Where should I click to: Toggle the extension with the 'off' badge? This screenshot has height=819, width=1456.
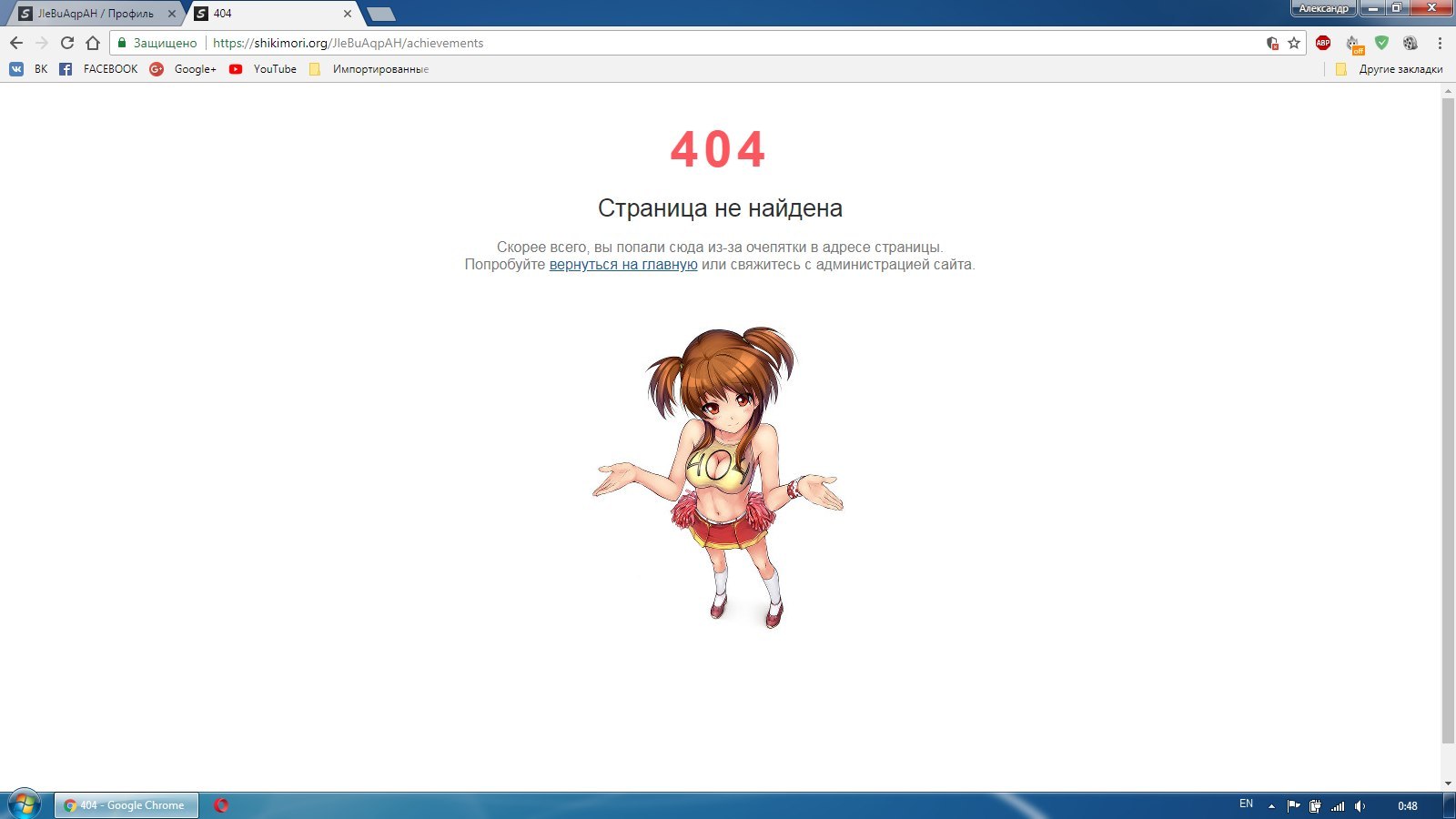click(1353, 44)
